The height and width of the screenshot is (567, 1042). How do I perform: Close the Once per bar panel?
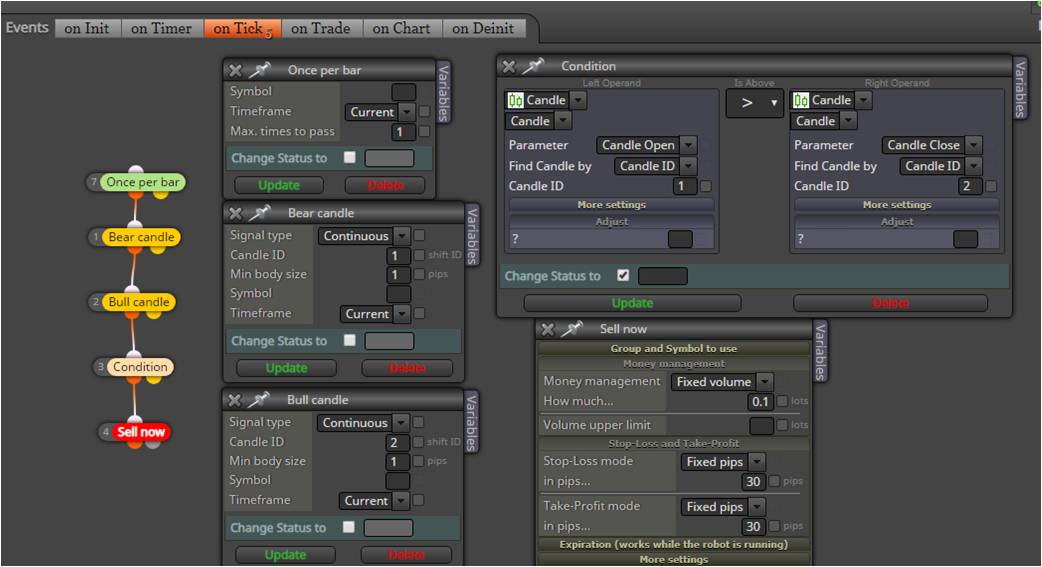(235, 70)
